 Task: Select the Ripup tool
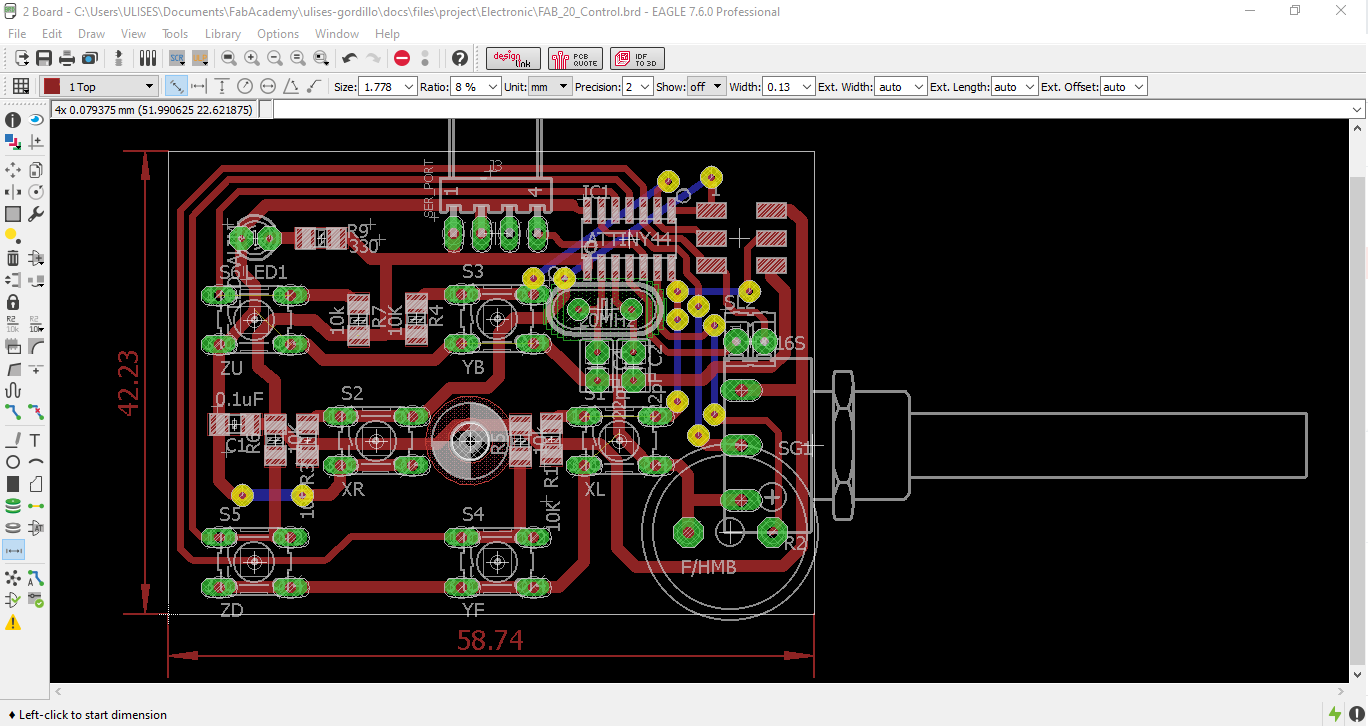point(36,412)
